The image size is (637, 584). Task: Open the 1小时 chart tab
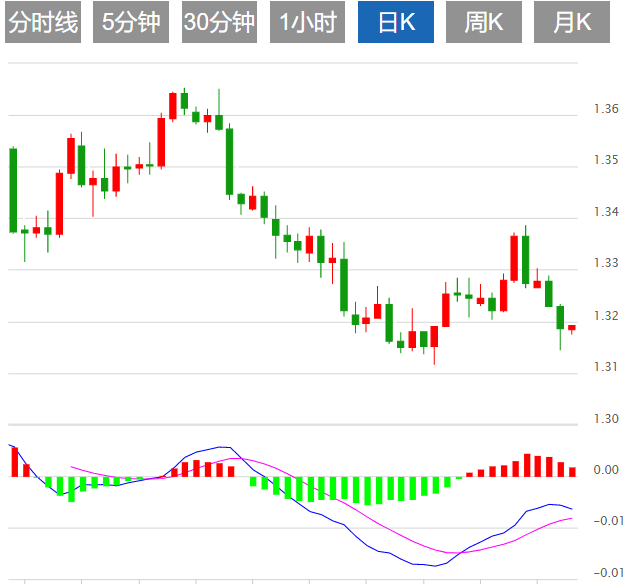(308, 22)
